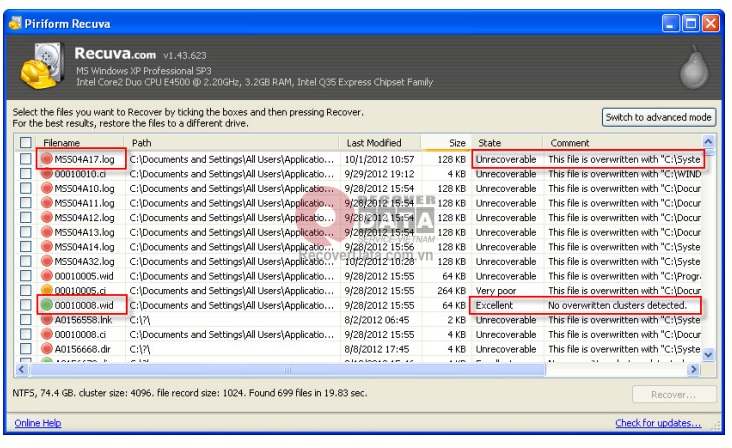The image size is (732, 448).
Task: Click red status dot of 00010008.ci
Action: pos(46,334)
